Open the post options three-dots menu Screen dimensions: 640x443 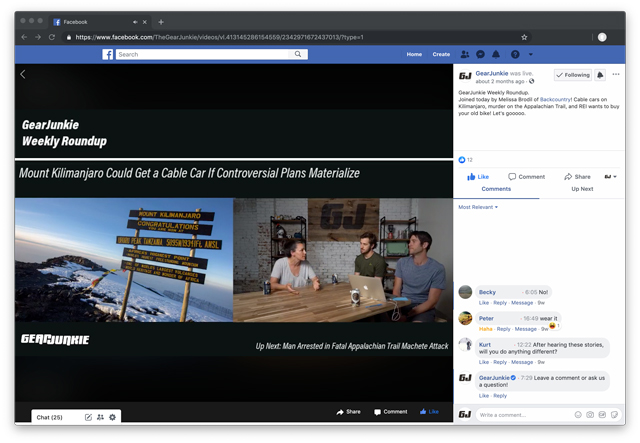click(x=616, y=74)
